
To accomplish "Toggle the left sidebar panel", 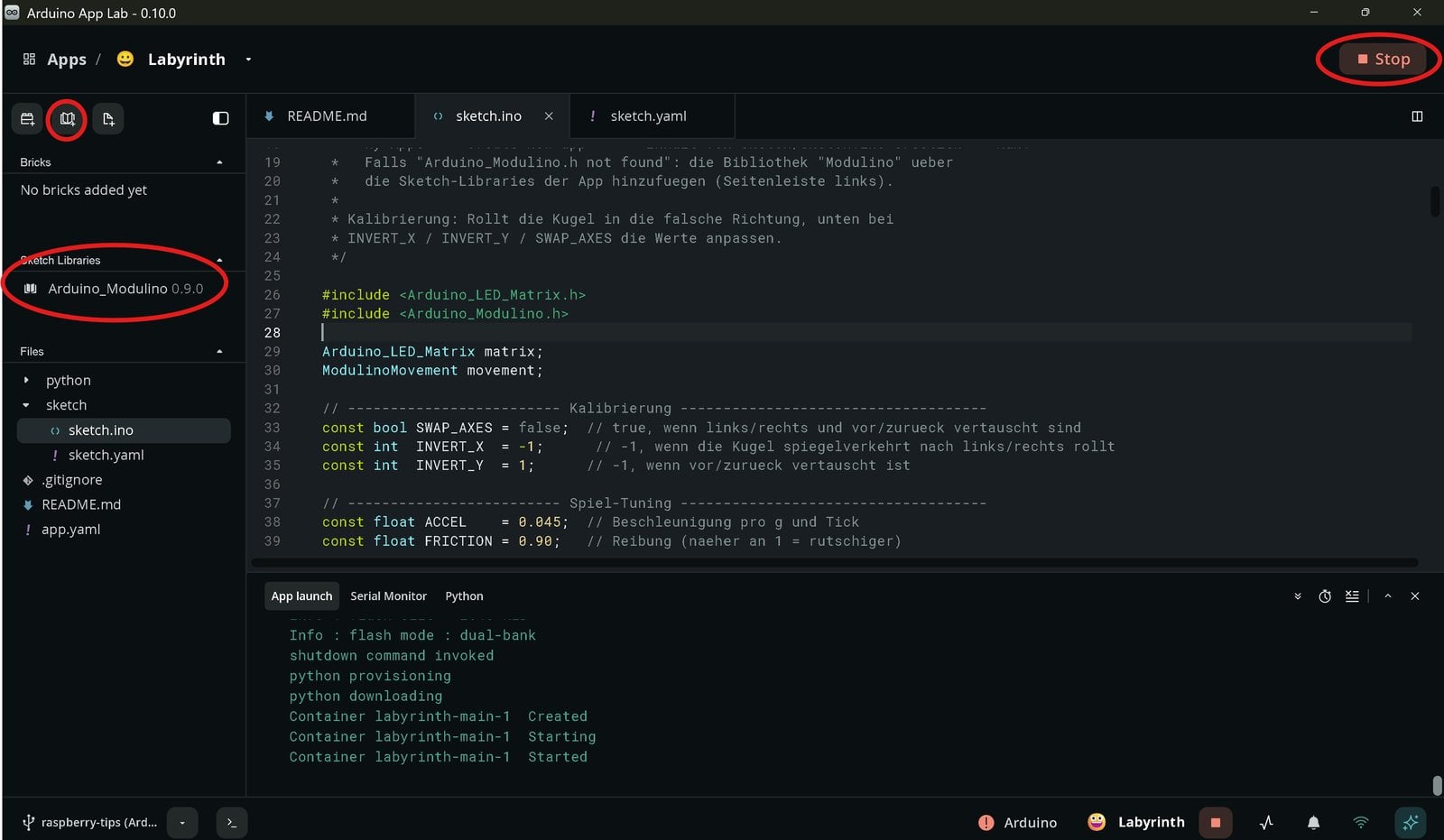I will [220, 118].
